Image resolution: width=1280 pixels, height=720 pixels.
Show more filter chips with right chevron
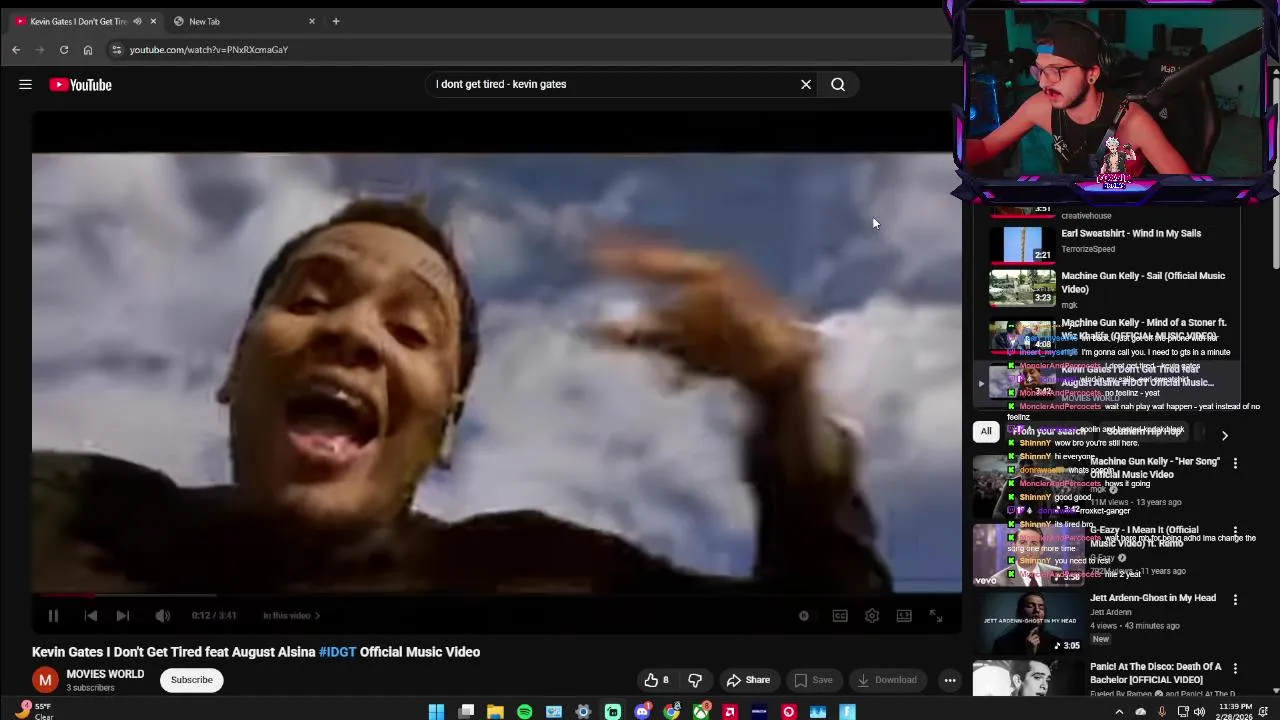tap(1224, 435)
